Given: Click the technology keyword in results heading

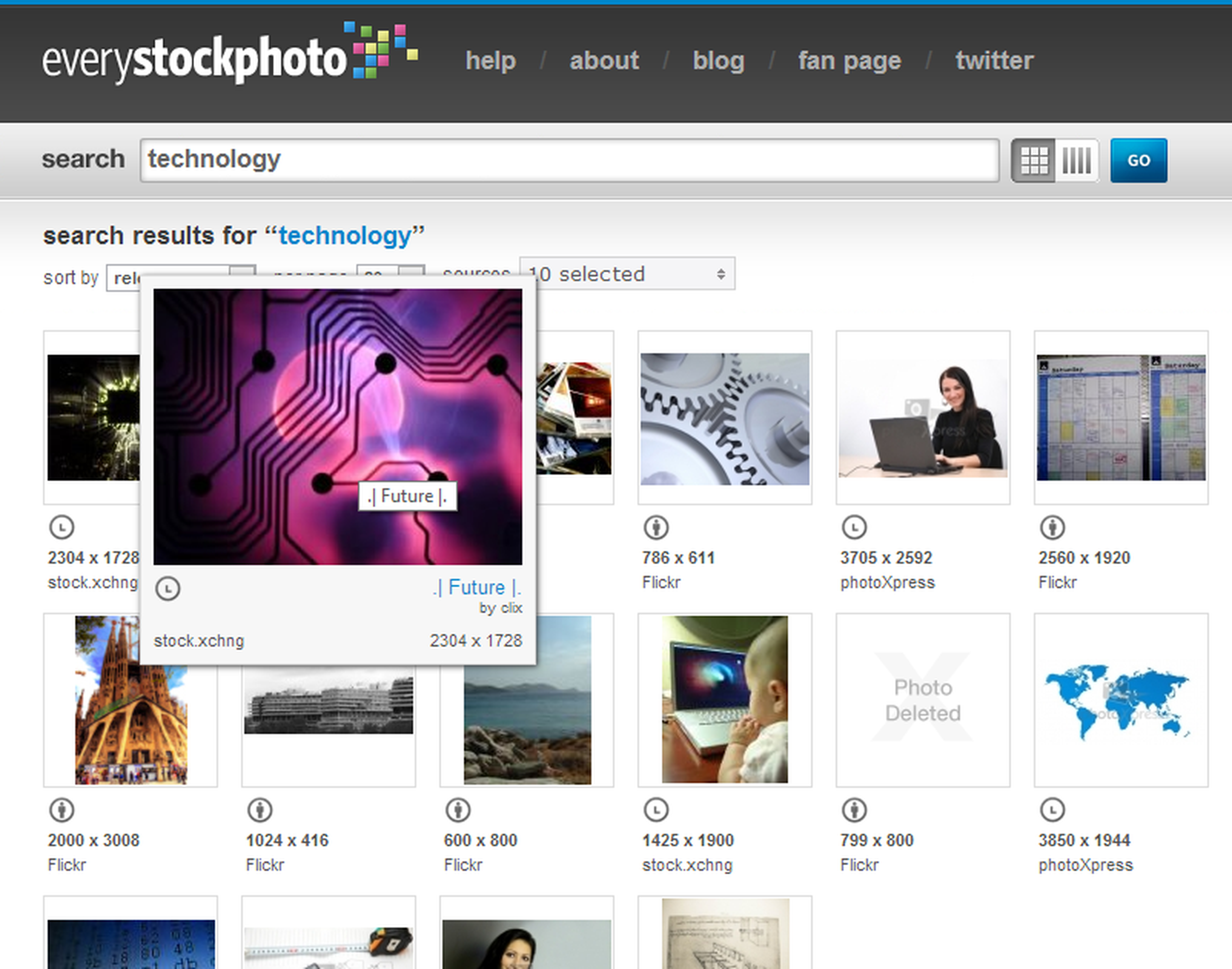Looking at the screenshot, I should pos(345,235).
